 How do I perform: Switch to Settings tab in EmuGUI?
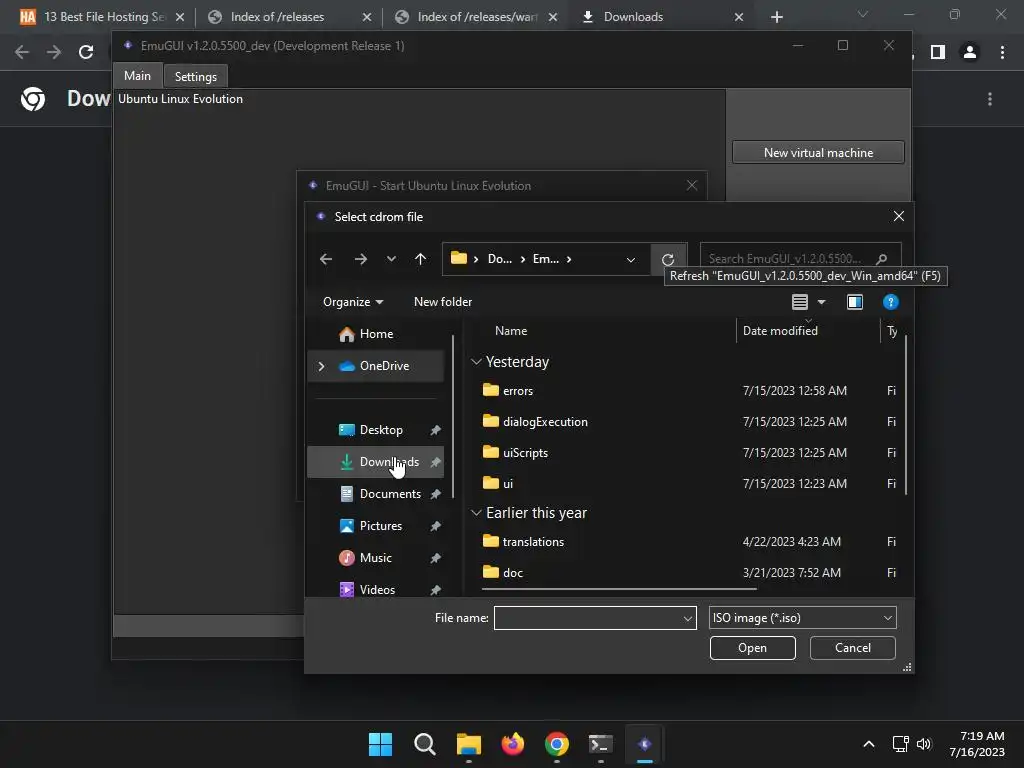(195, 76)
